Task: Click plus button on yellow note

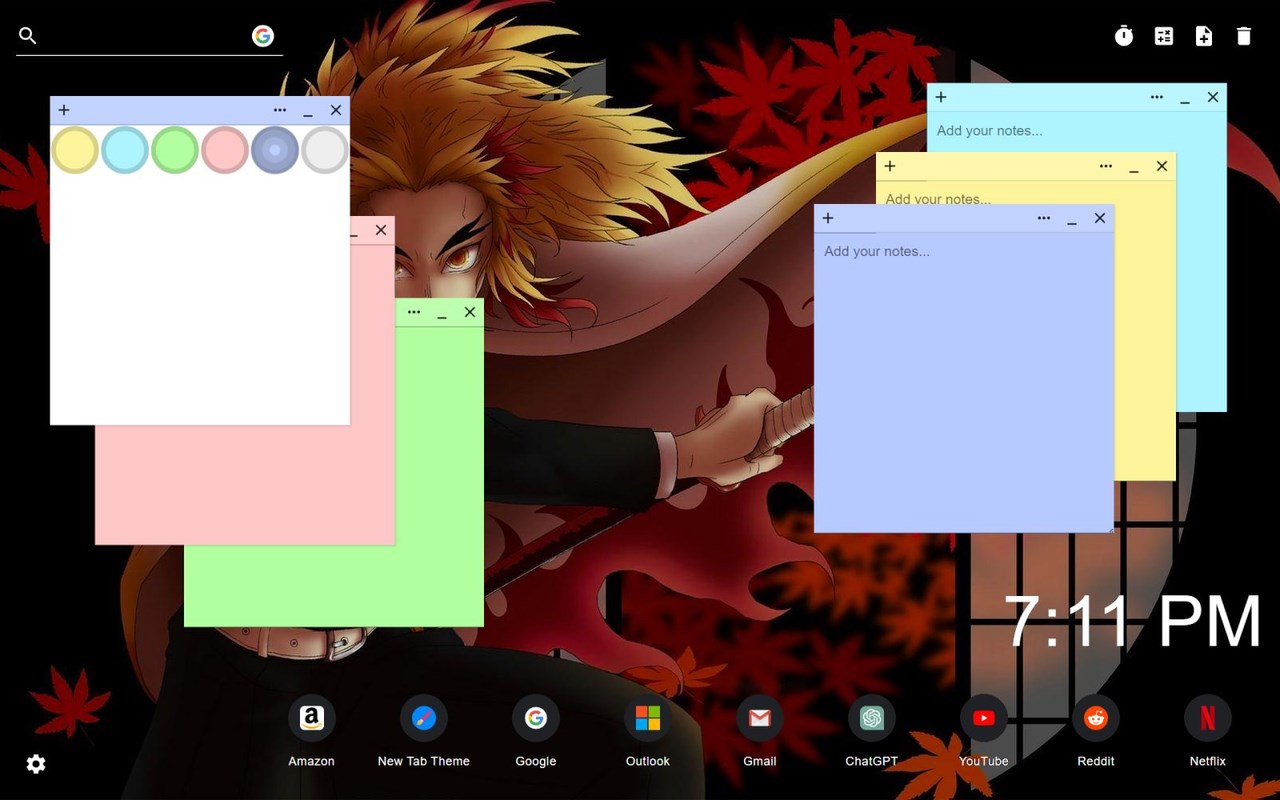Action: coord(890,166)
